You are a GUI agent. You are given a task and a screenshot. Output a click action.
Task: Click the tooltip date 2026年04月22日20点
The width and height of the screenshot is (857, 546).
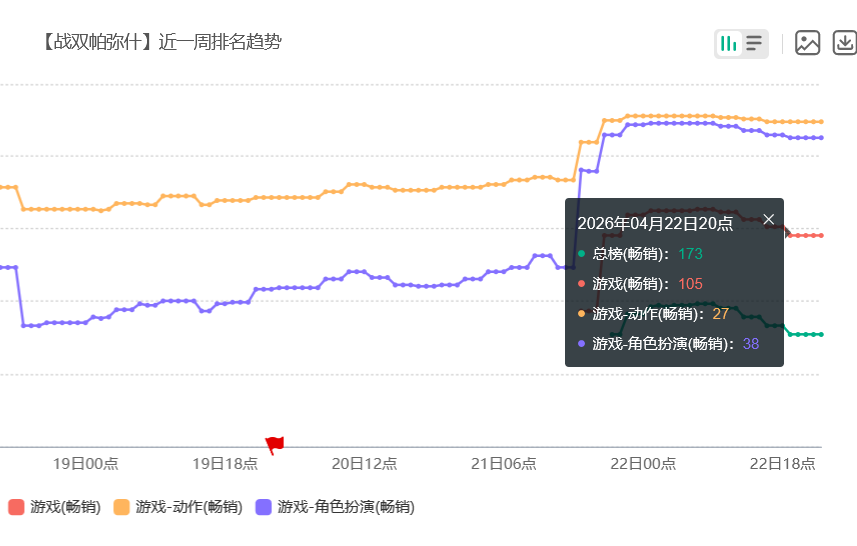(x=655, y=224)
